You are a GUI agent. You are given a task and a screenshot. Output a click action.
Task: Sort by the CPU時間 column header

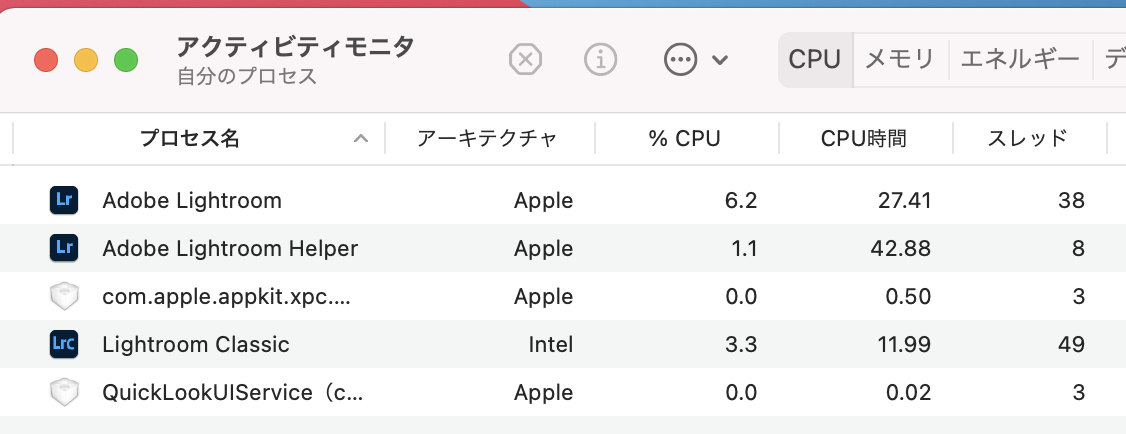[x=864, y=139]
